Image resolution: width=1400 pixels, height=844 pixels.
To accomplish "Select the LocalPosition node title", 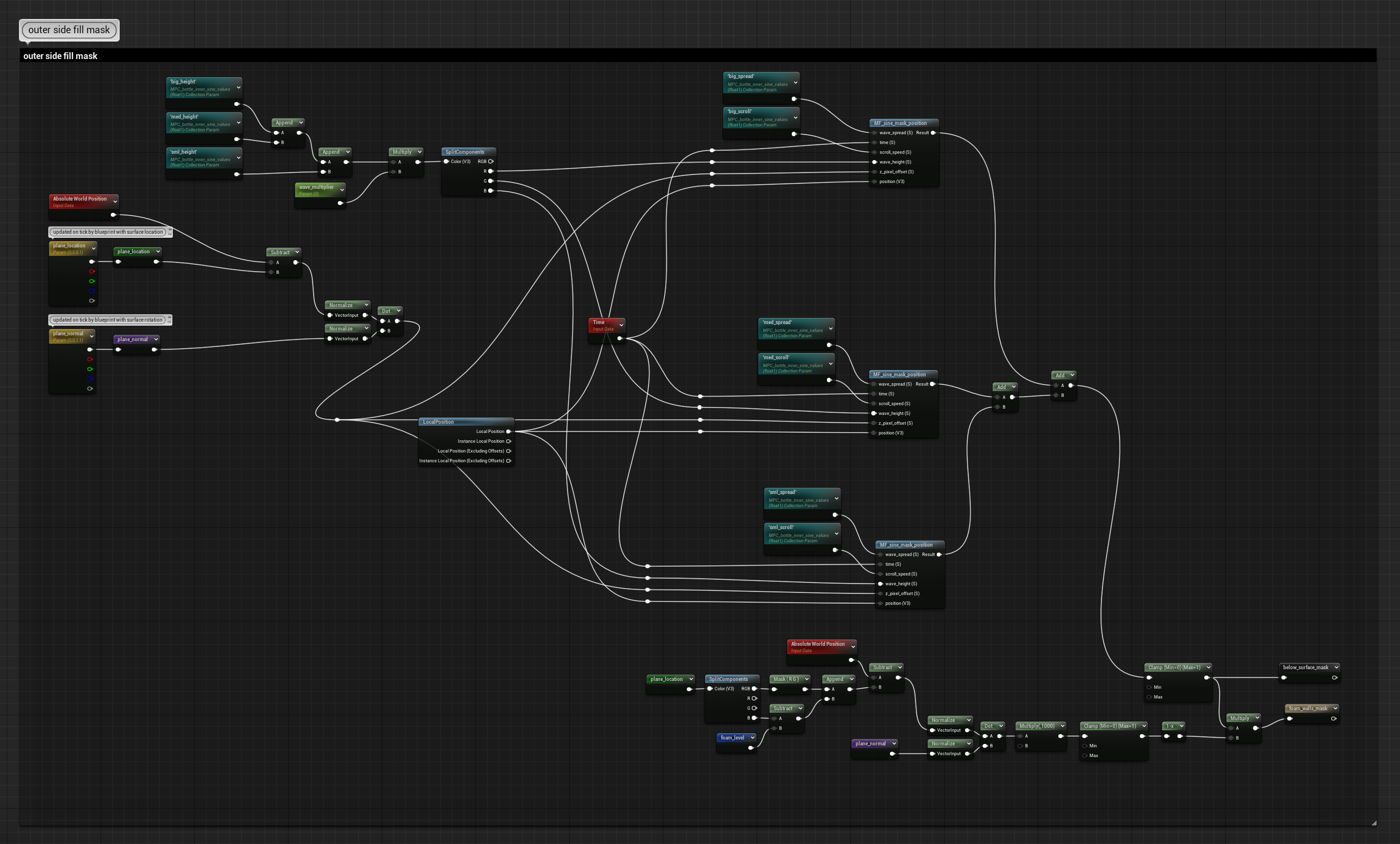I will point(438,422).
